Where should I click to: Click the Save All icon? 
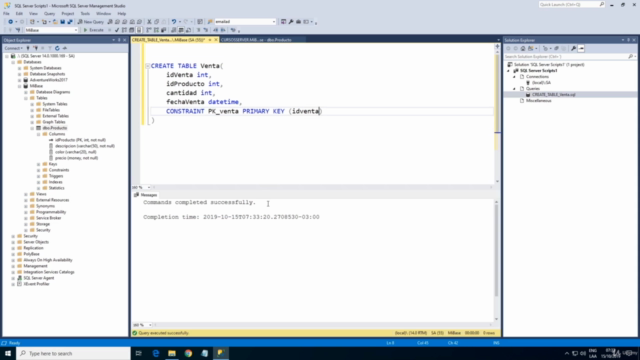pos(70,22)
